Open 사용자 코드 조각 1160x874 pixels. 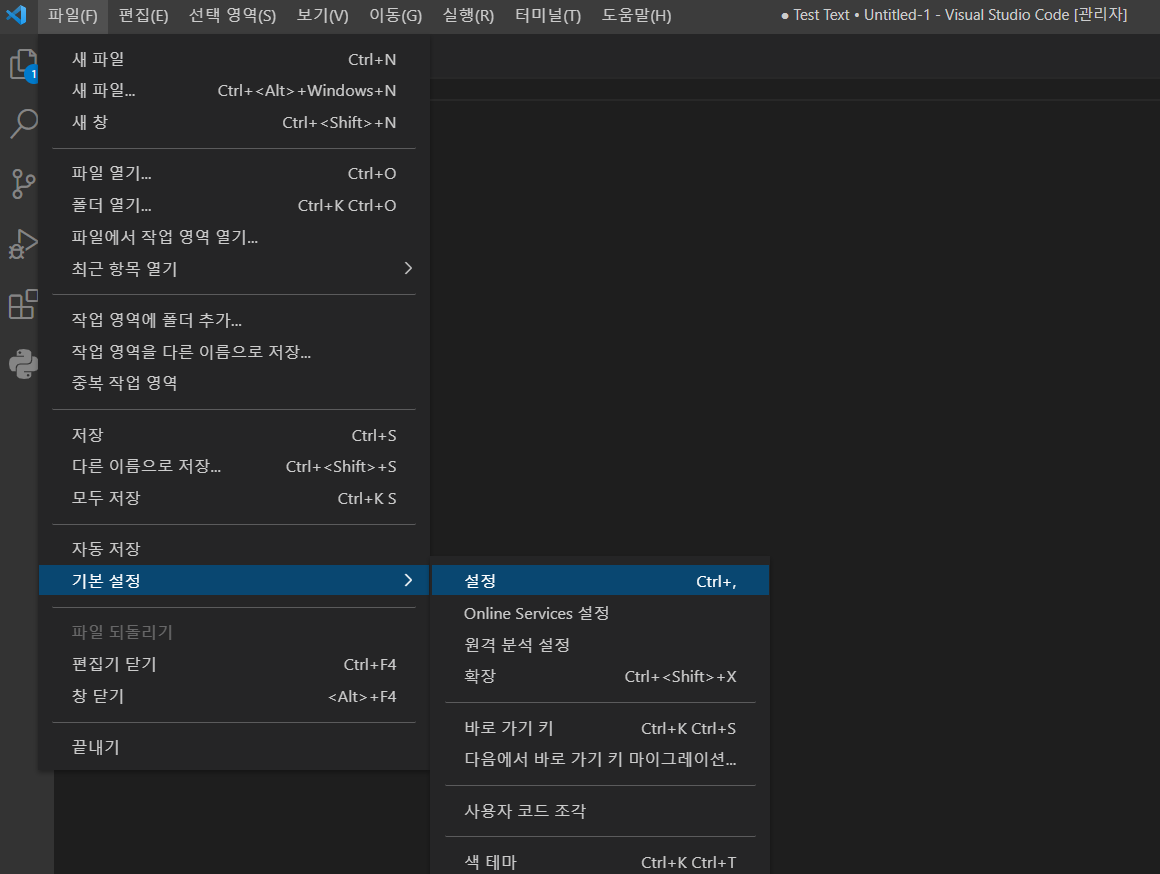tap(600, 811)
